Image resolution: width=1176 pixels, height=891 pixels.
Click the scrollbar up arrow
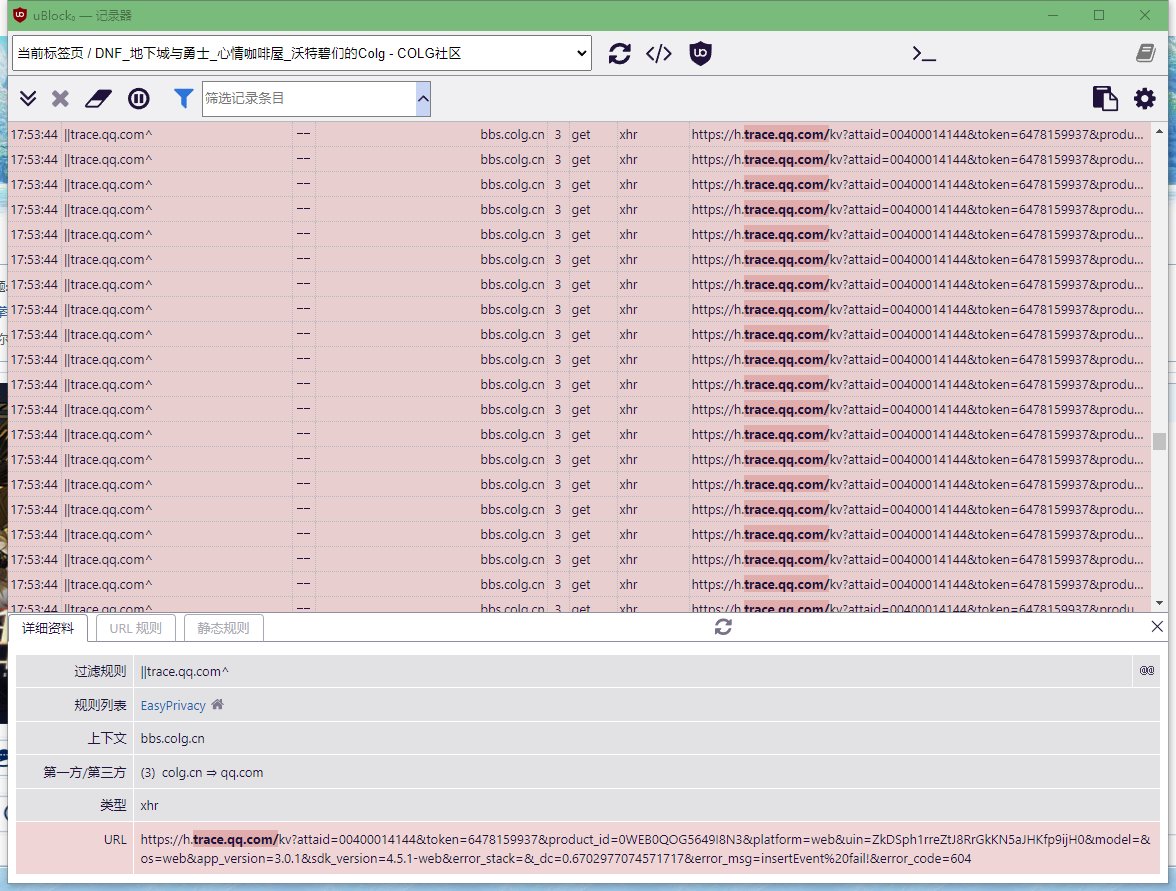tap(1160, 131)
